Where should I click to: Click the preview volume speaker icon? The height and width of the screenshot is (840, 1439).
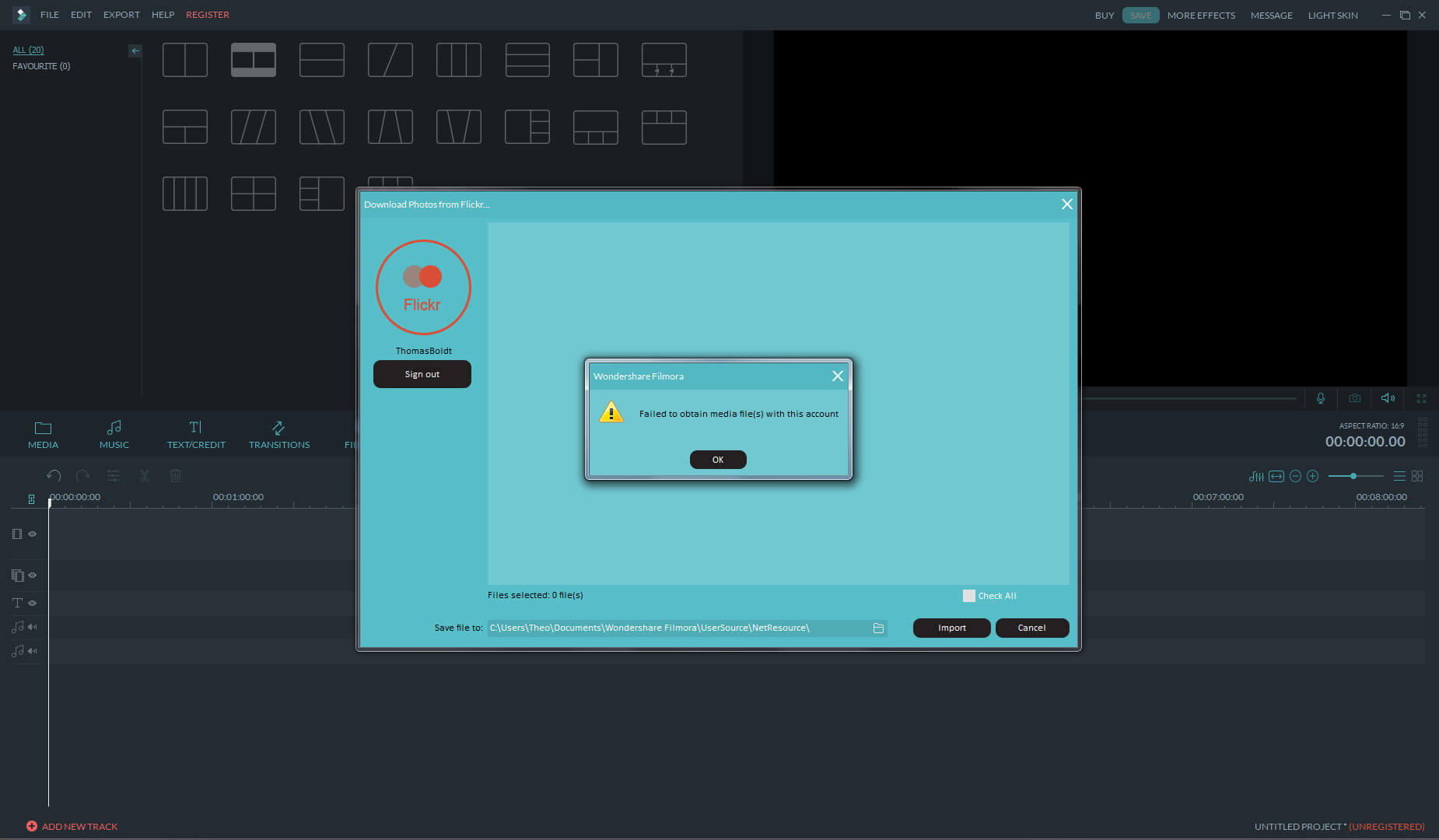pos(1388,398)
